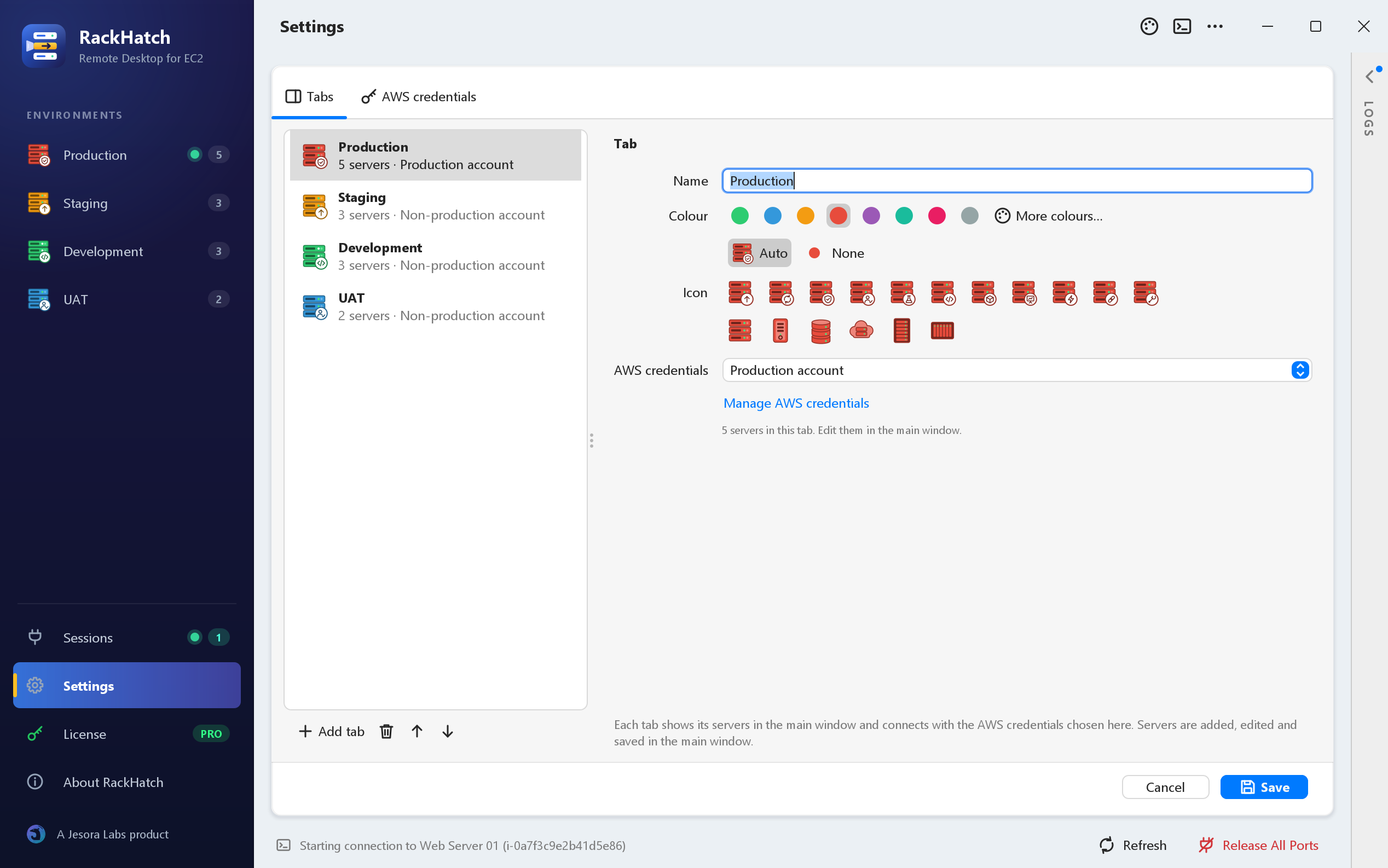The width and height of the screenshot is (1388, 868).
Task: Move the selected tab down
Action: tap(448, 731)
